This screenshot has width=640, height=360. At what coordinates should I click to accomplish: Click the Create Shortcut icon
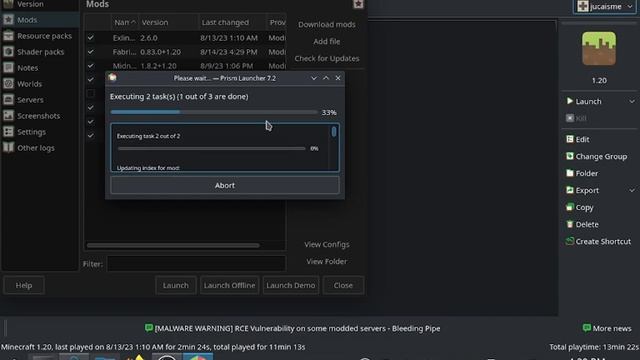coord(570,241)
